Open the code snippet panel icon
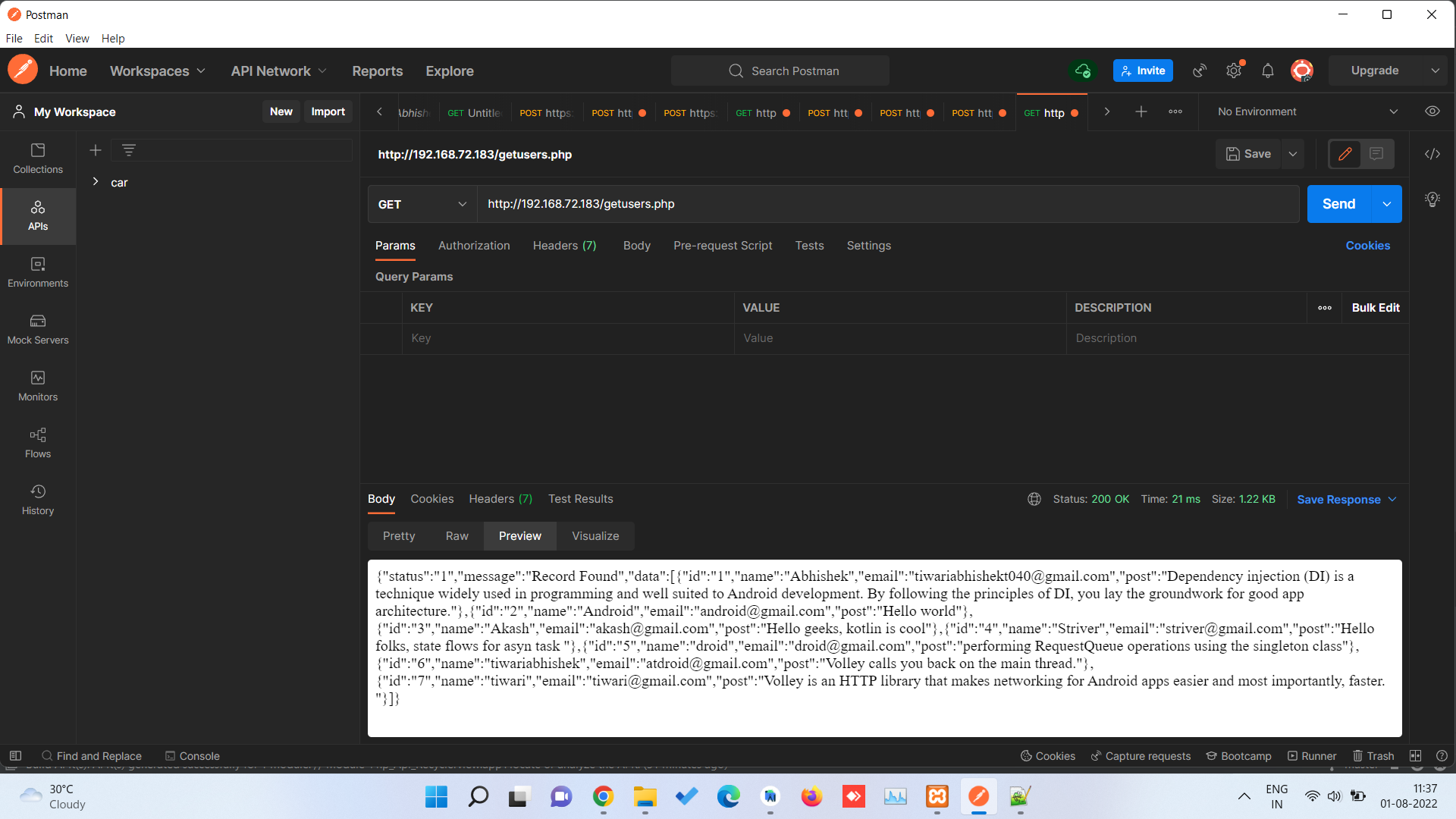Viewport: 1456px width, 819px height. point(1432,154)
